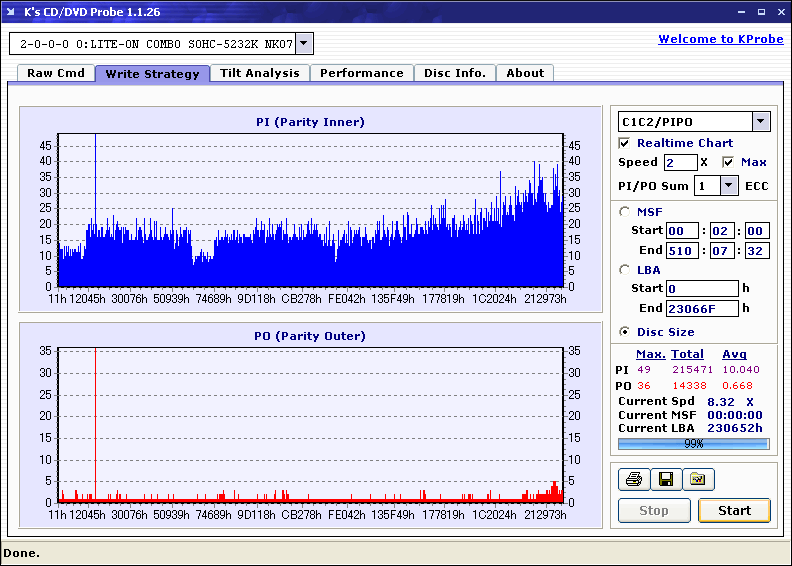
Task: Click the LBA End field showing 23066F
Action: point(702,309)
